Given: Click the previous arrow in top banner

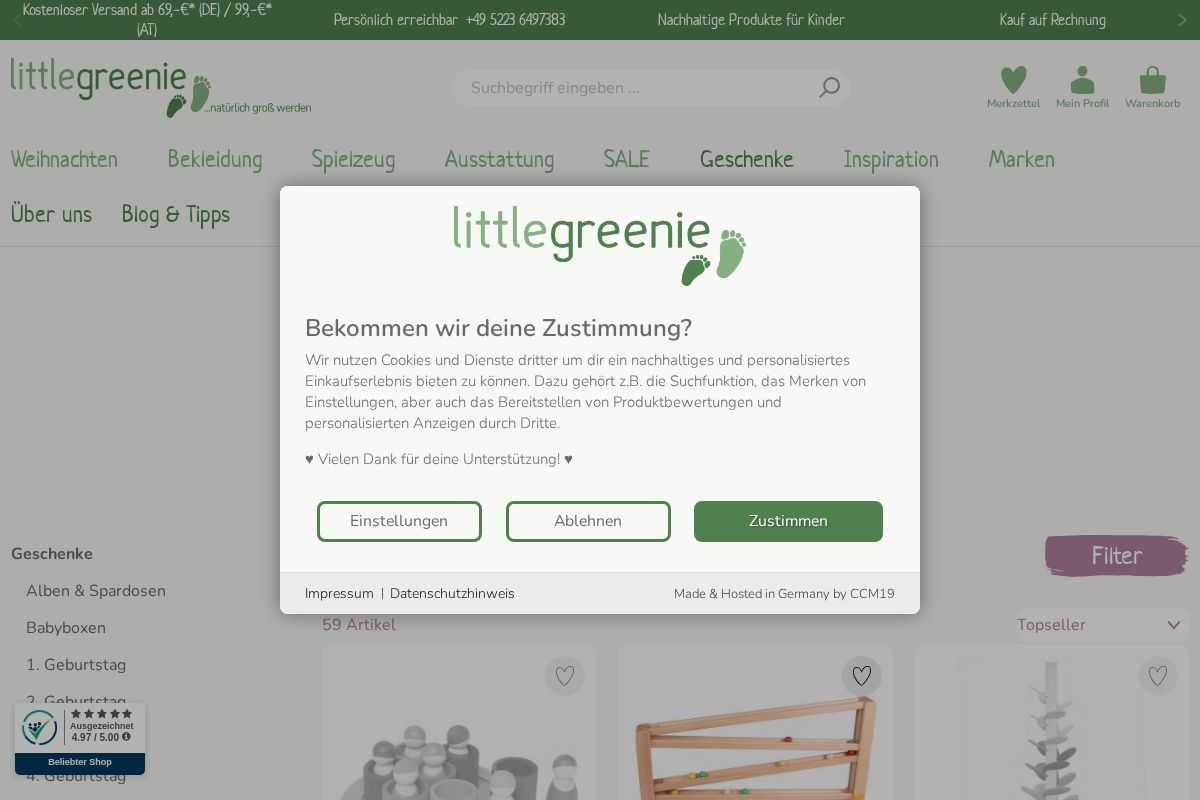Looking at the screenshot, I should 17,20.
